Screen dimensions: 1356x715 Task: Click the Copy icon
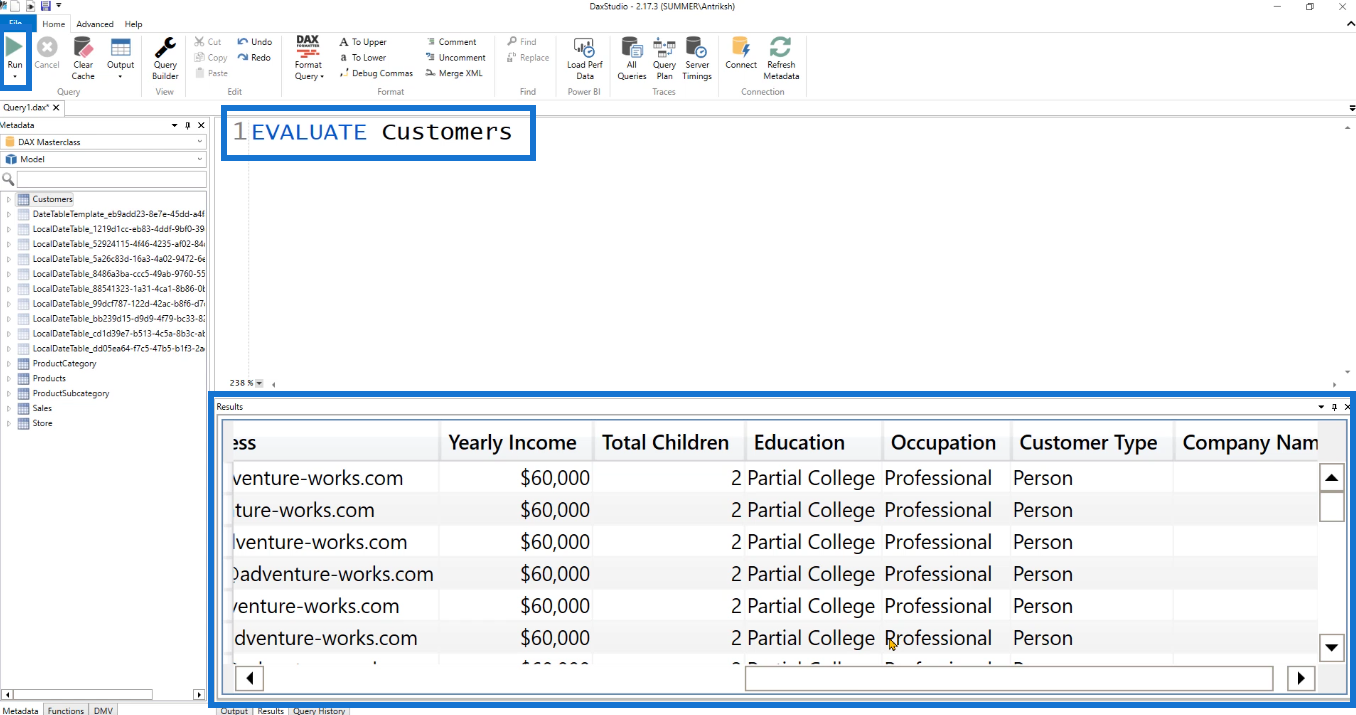(211, 58)
